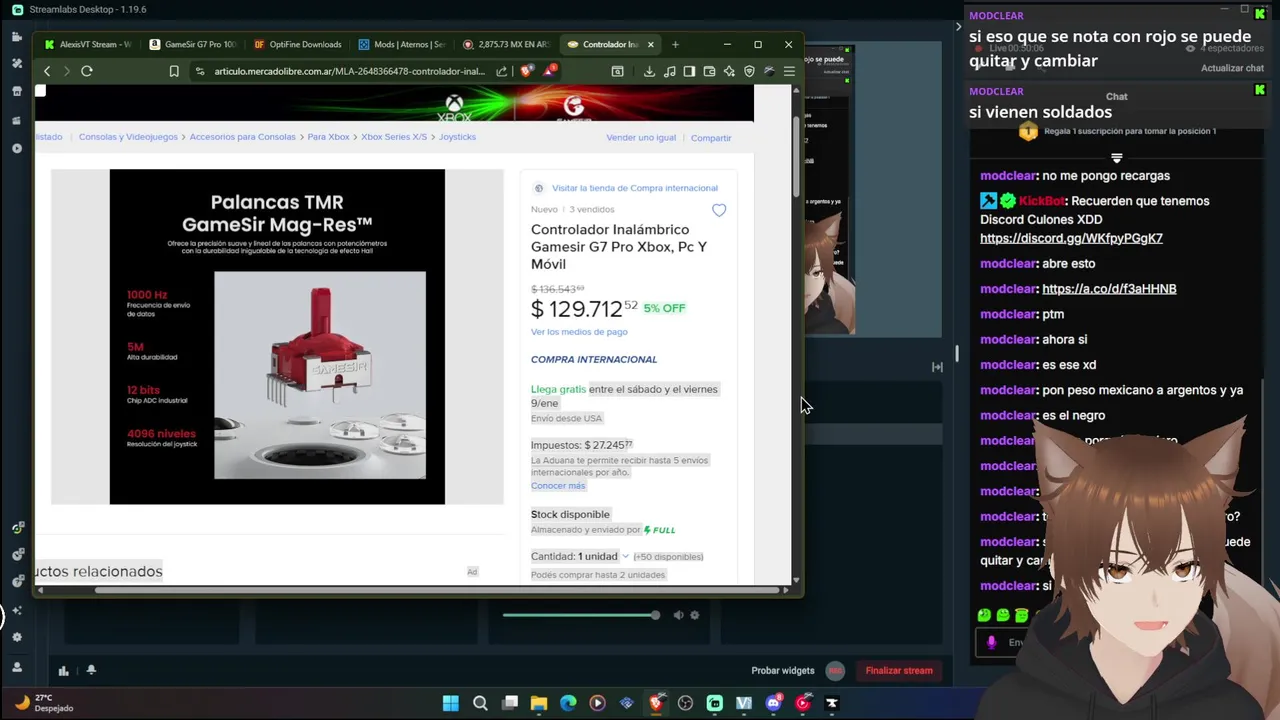
Task: Open Windows taskbar search
Action: tap(480, 703)
